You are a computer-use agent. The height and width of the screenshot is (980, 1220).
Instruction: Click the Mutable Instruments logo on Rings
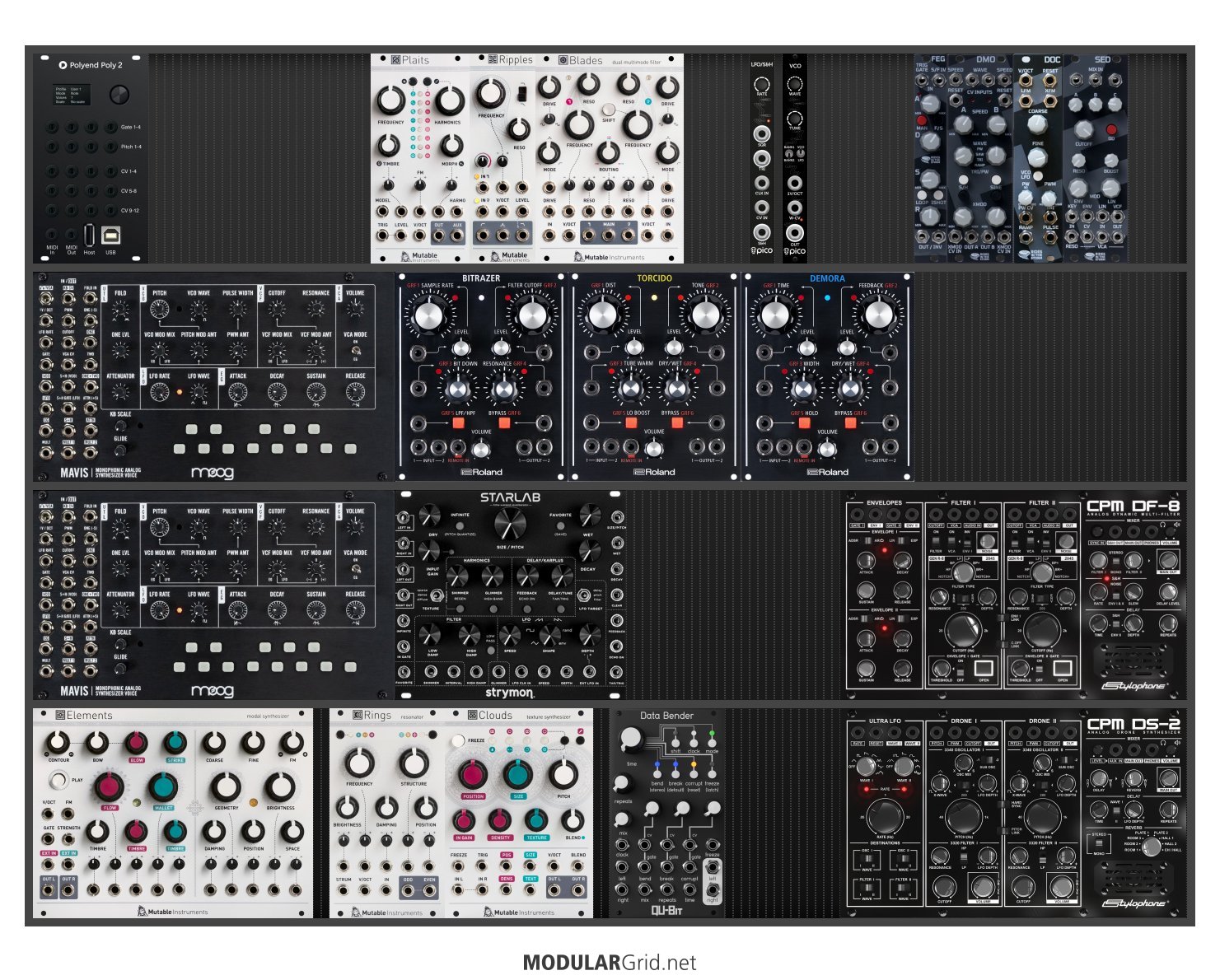pyautogui.click(x=386, y=912)
